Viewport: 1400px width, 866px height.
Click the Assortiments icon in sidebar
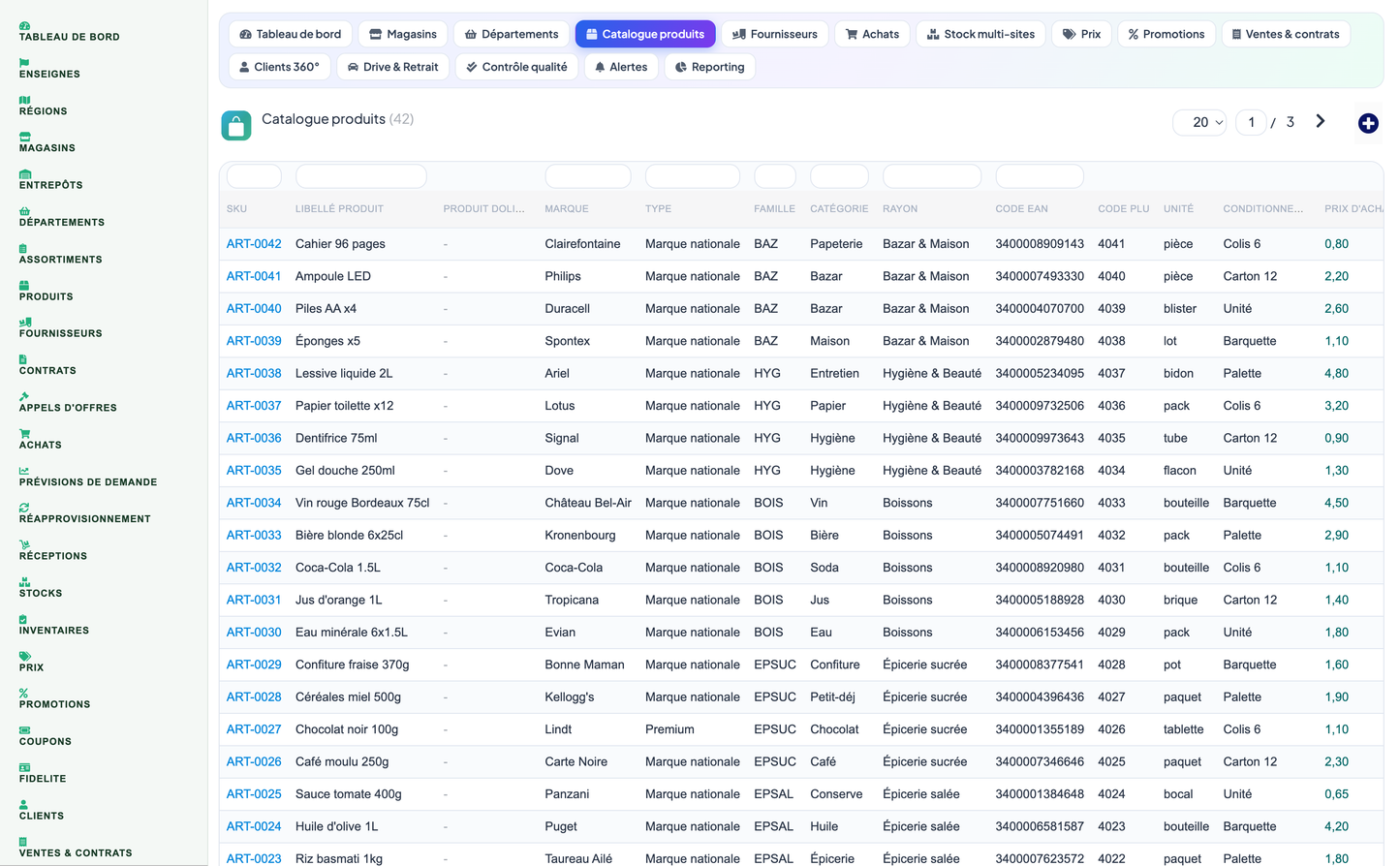point(23,248)
